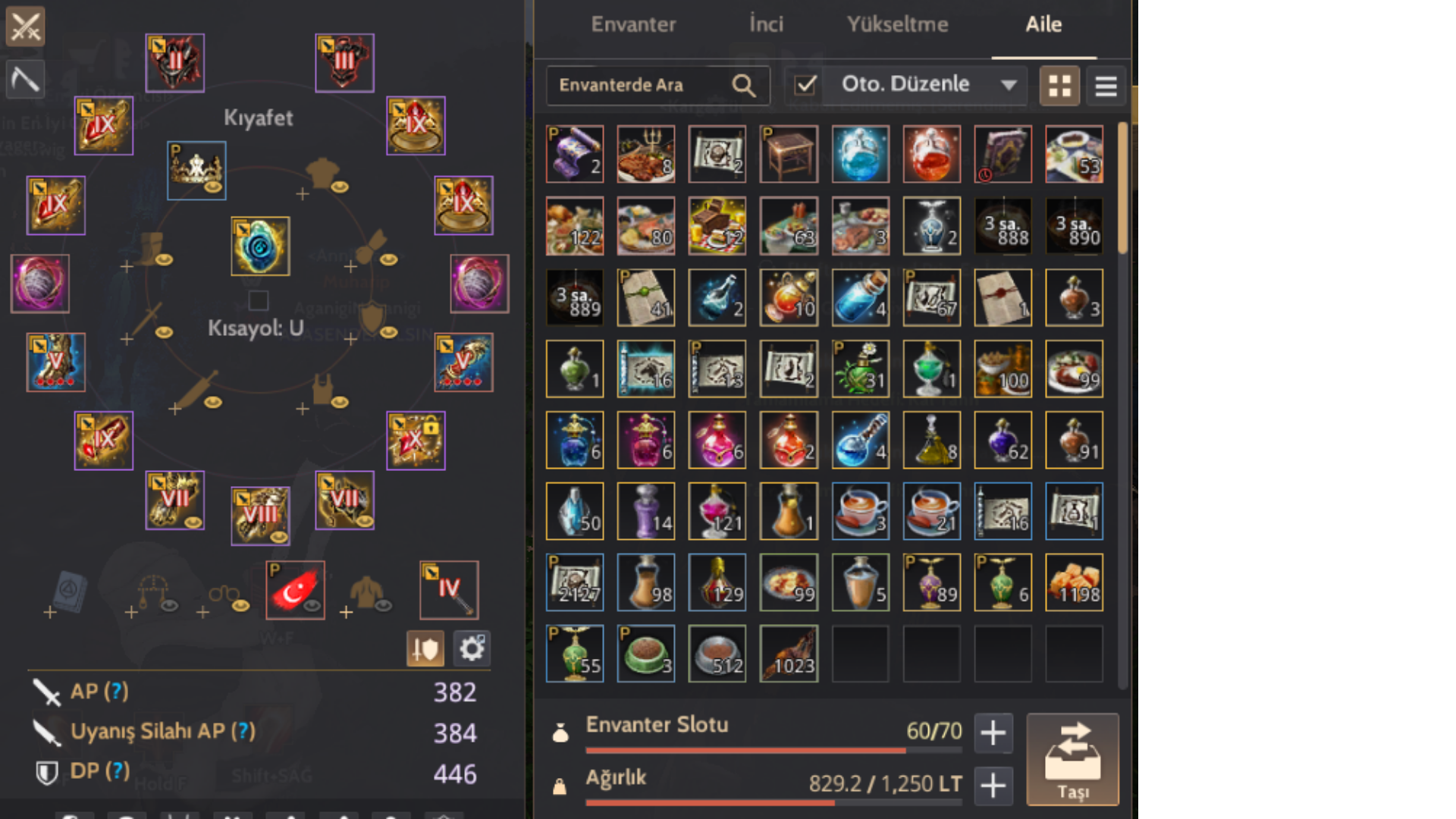Toggle the Oto. Düzenle checkbox
This screenshot has width=1456, height=819.
point(805,85)
